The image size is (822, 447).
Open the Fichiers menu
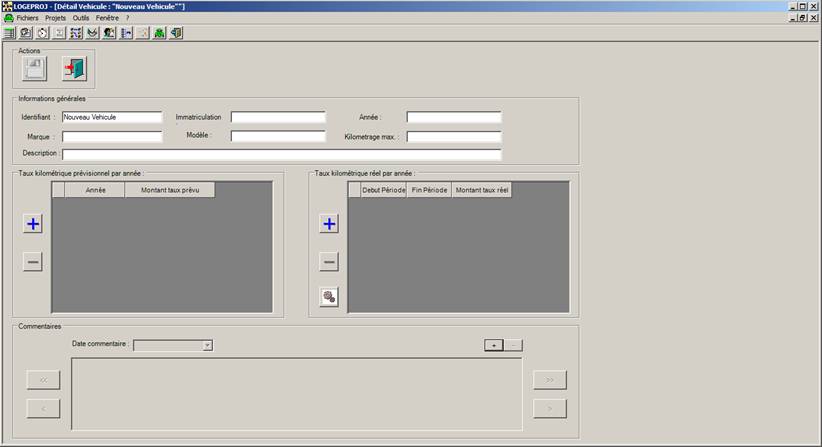point(29,18)
